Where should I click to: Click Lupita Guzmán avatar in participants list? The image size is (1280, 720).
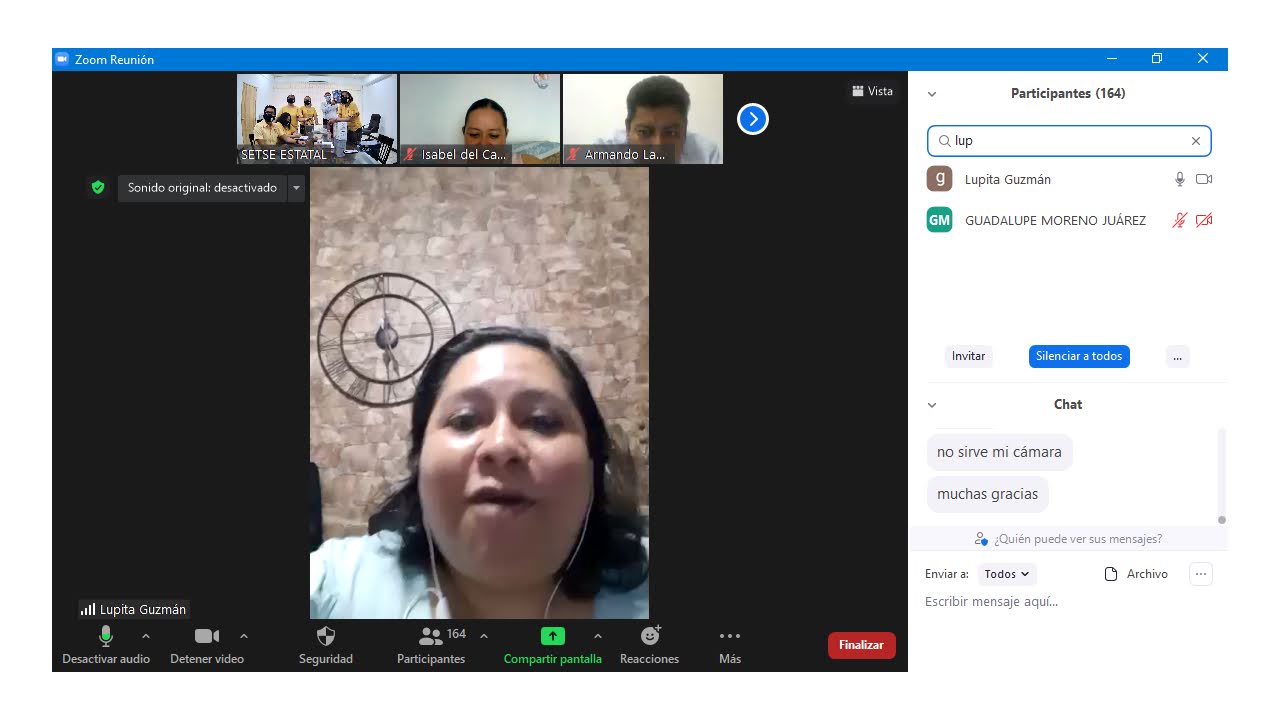click(x=939, y=179)
